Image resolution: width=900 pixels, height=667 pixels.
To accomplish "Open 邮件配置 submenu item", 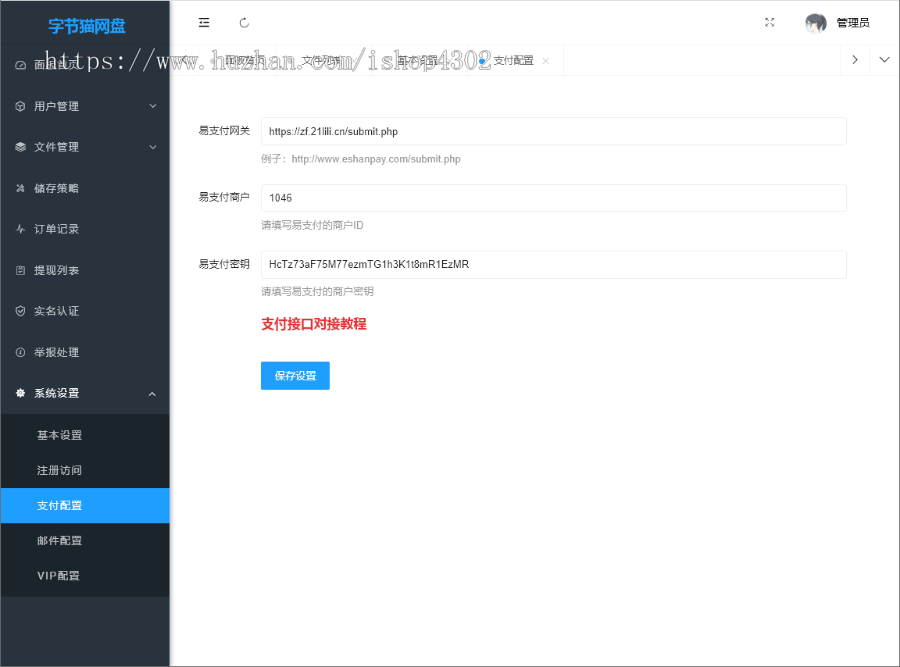I will pos(85,541).
